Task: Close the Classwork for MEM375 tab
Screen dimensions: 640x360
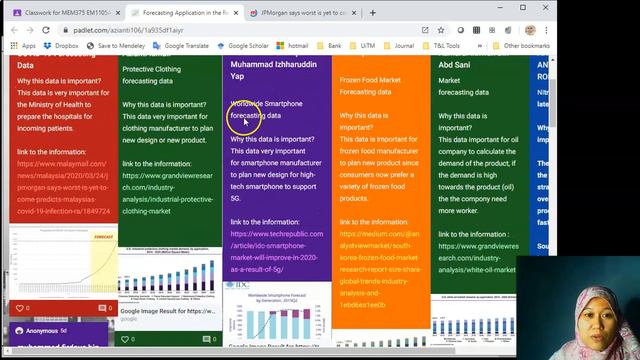Action: [x=118, y=13]
